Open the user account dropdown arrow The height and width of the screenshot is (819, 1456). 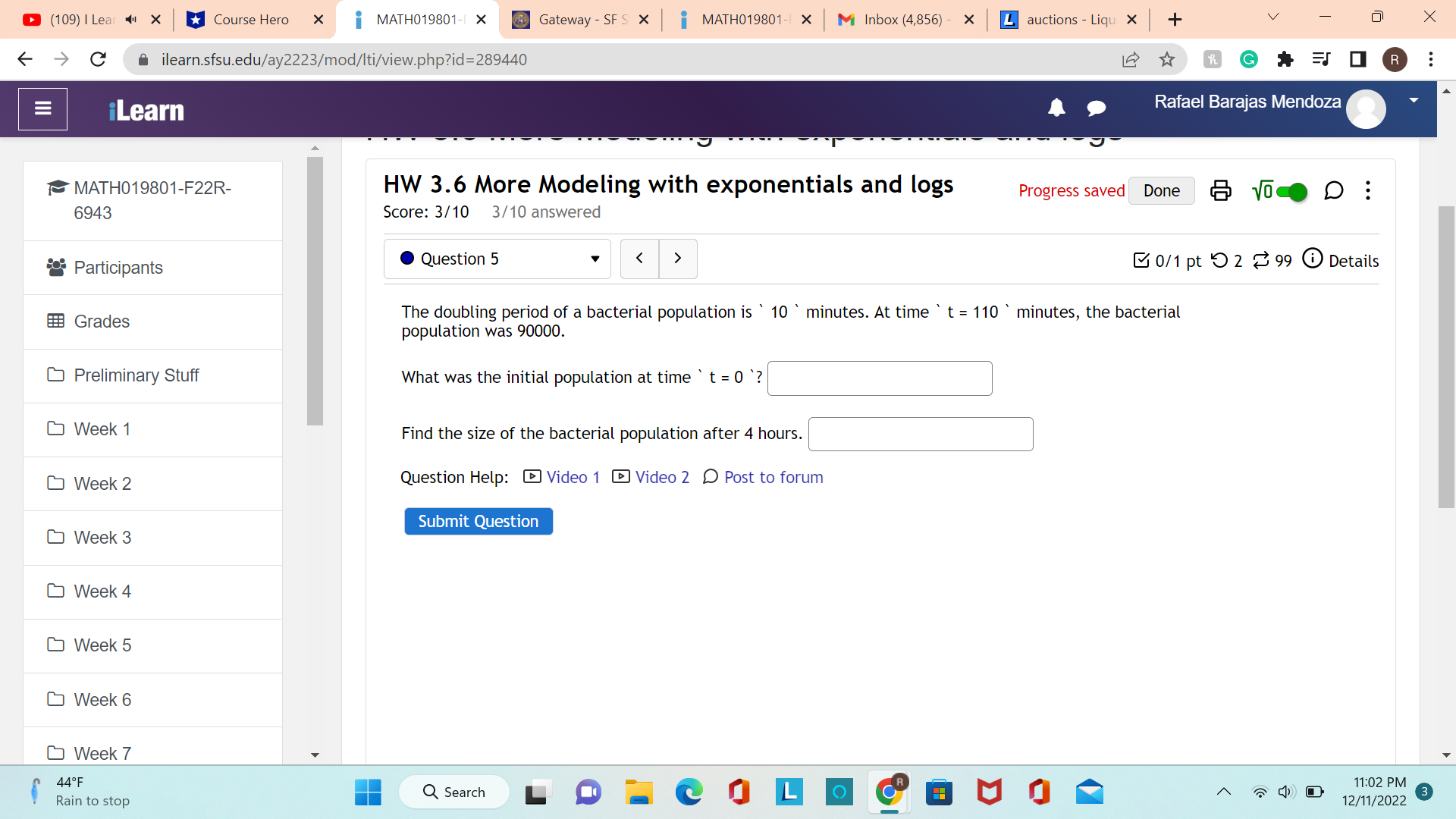click(1414, 100)
